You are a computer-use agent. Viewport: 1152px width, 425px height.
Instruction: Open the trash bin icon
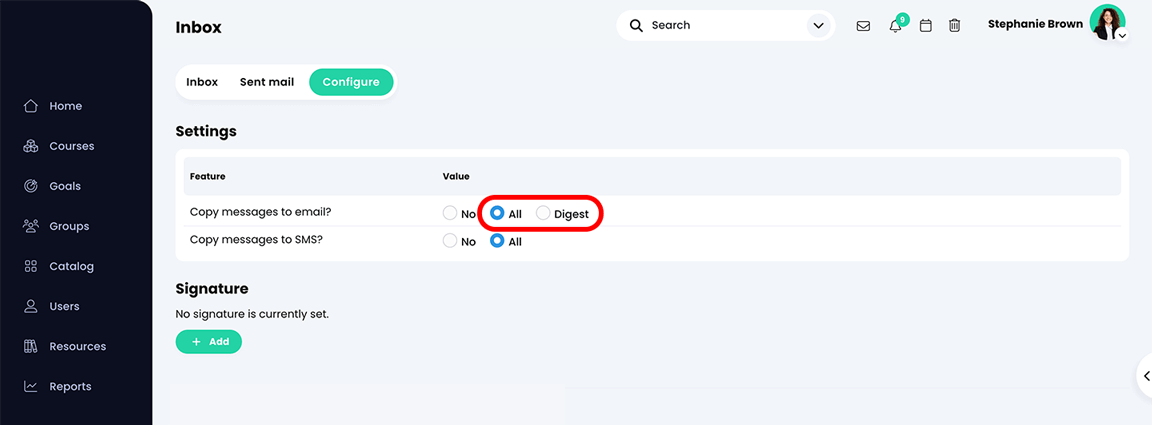pyautogui.click(x=954, y=26)
